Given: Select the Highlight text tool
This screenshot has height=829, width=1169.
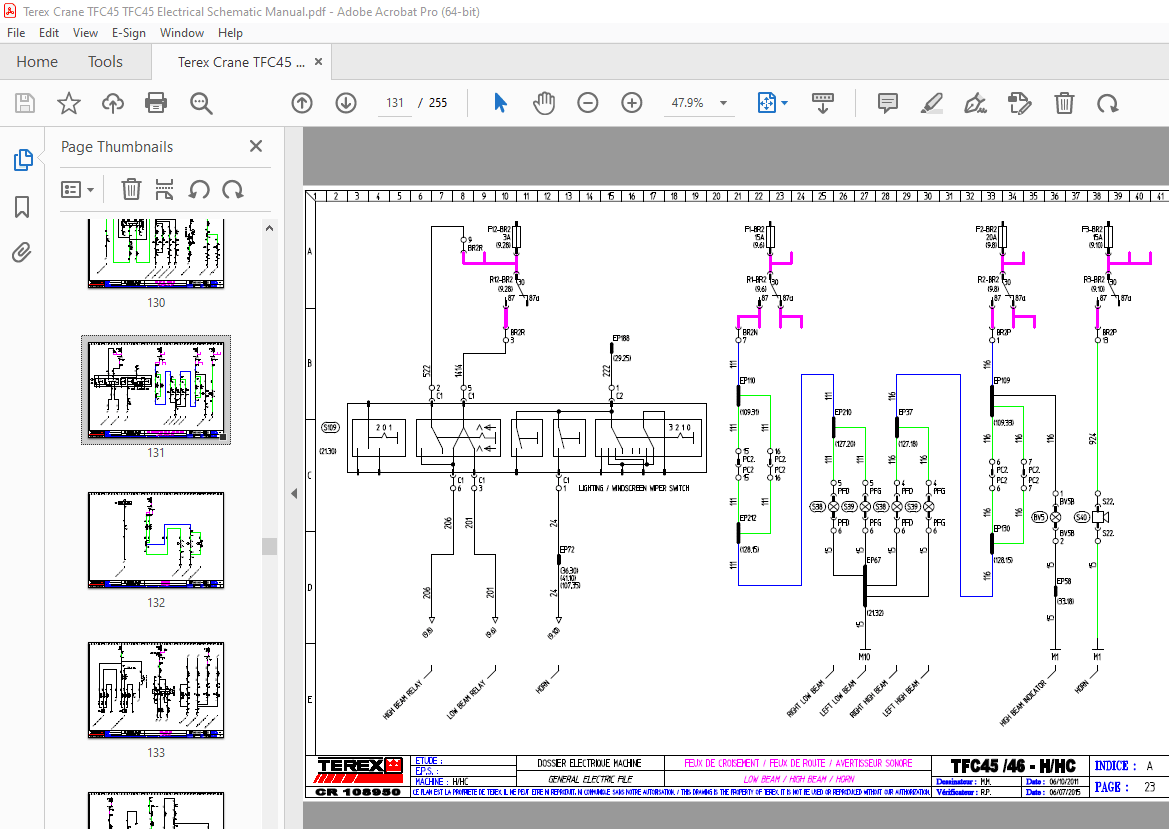Looking at the screenshot, I should pyautogui.click(x=931, y=102).
